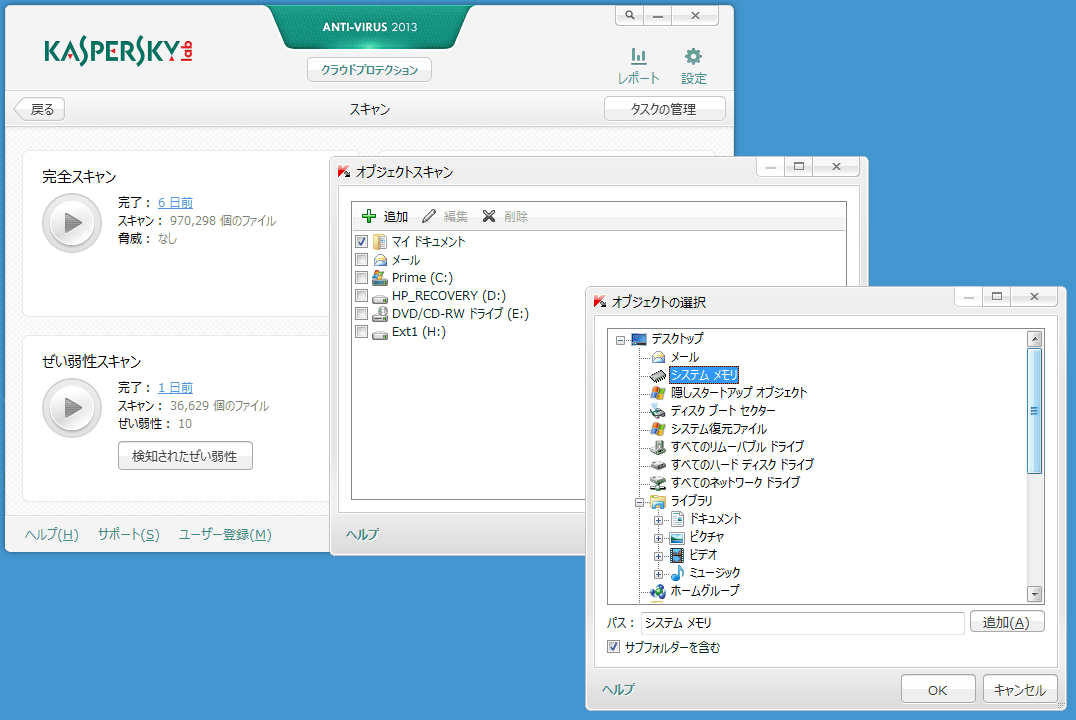Click the システム復元ファイル icon
Image resolution: width=1076 pixels, height=720 pixels.
pos(657,429)
